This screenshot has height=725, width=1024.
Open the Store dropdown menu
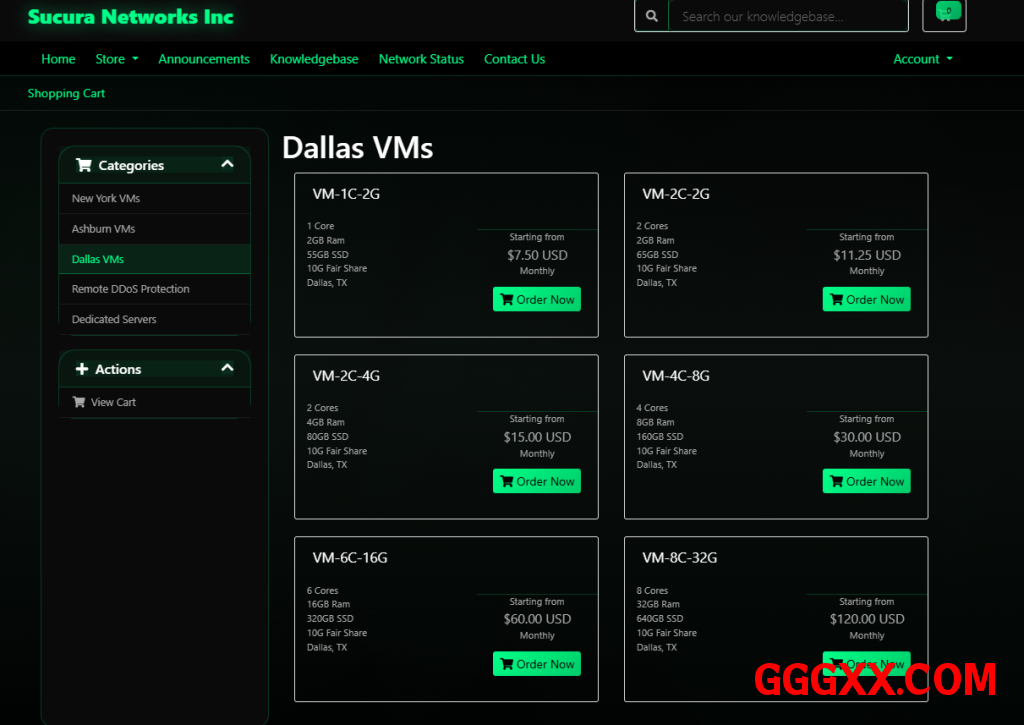[x=116, y=59]
